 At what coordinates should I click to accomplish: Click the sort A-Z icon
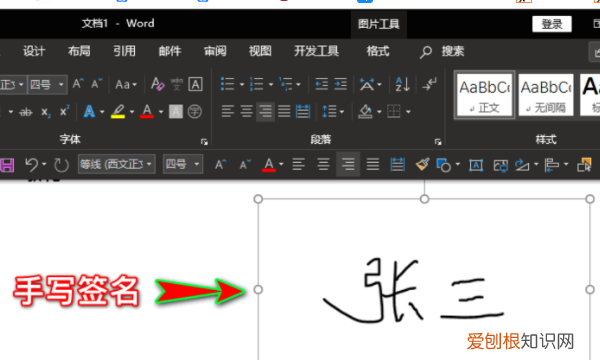(x=403, y=84)
